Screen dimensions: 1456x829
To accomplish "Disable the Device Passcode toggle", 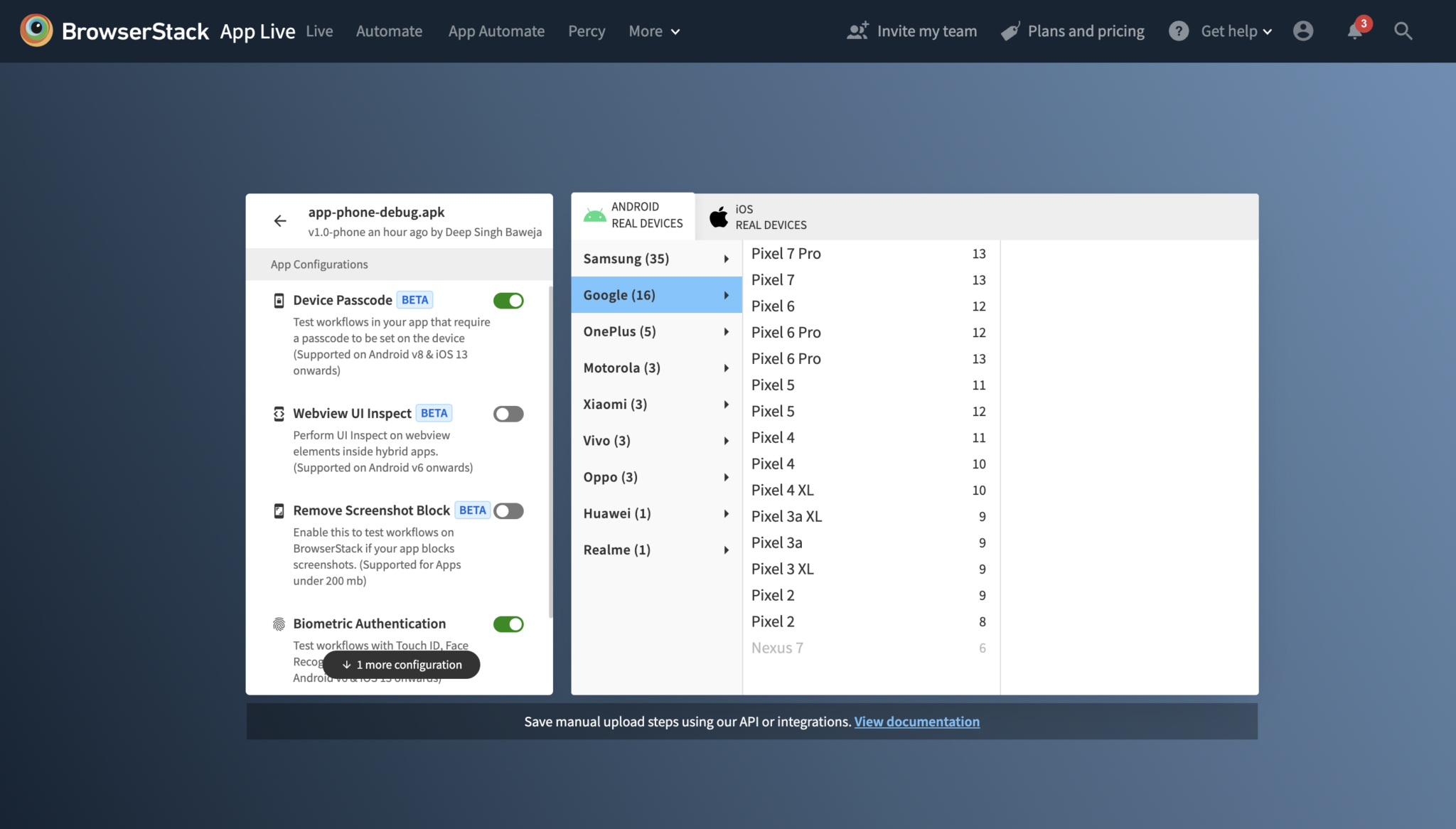I will (x=508, y=300).
